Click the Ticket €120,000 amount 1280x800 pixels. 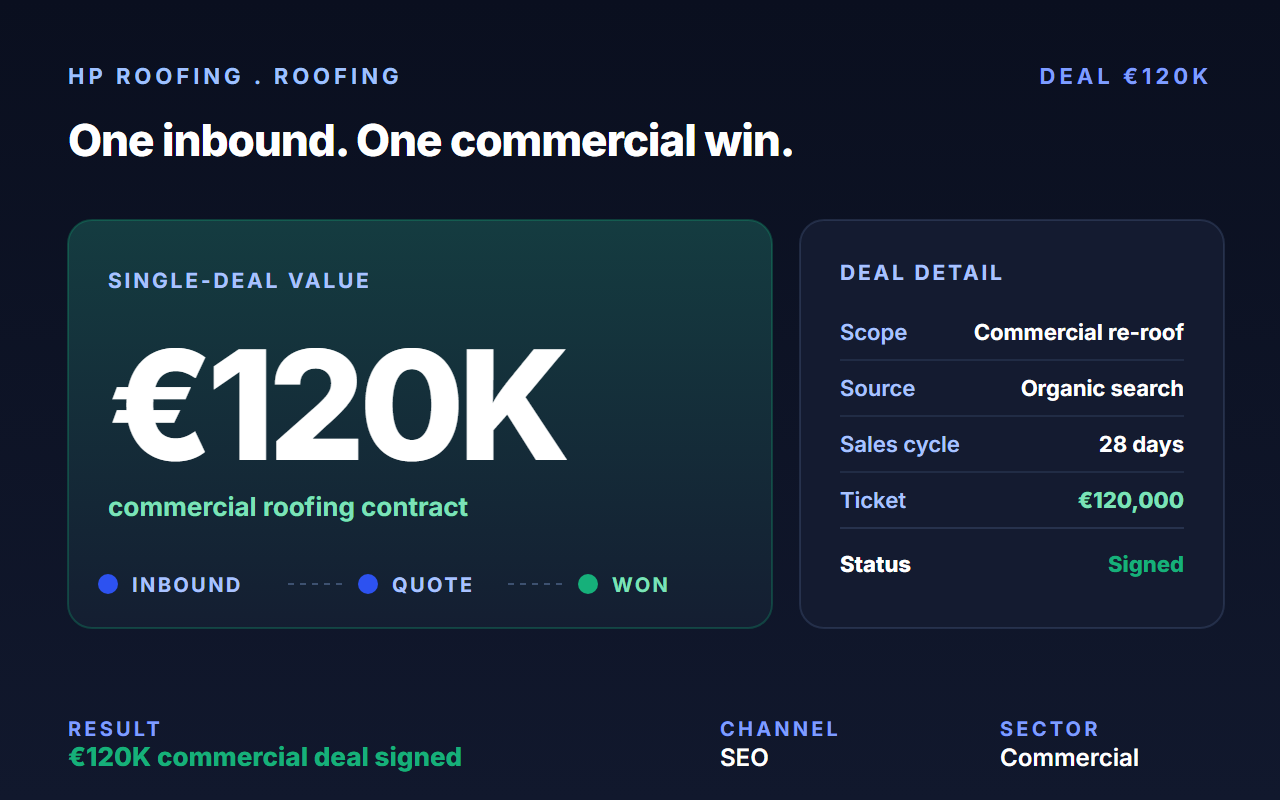tap(1131, 501)
